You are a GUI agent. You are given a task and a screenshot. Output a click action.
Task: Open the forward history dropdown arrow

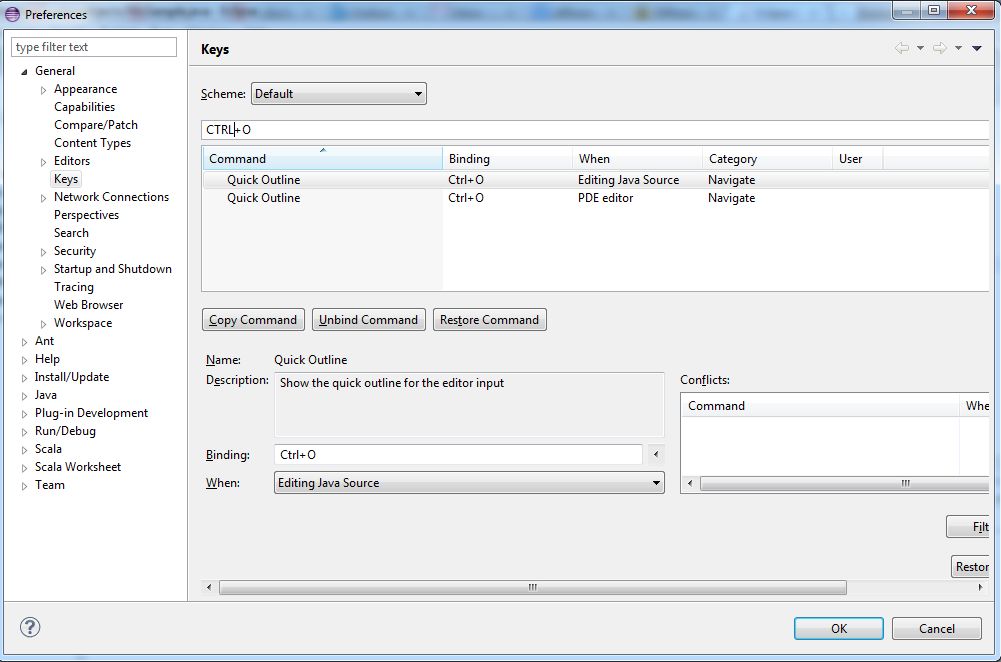point(958,48)
